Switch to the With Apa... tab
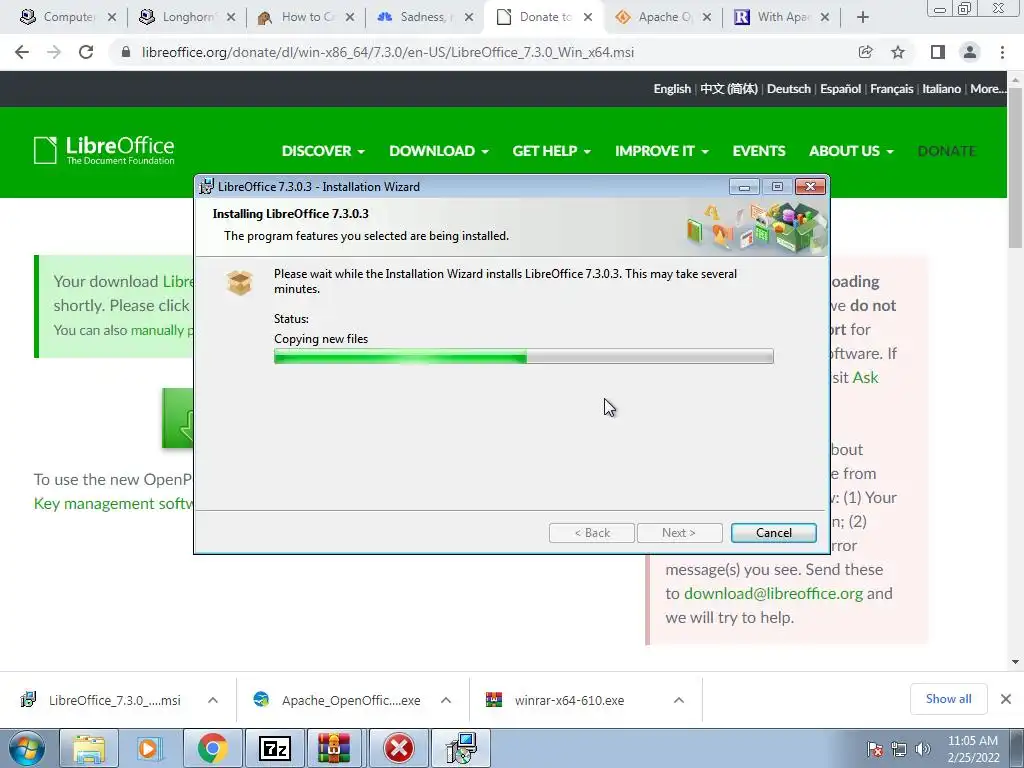 click(x=782, y=18)
